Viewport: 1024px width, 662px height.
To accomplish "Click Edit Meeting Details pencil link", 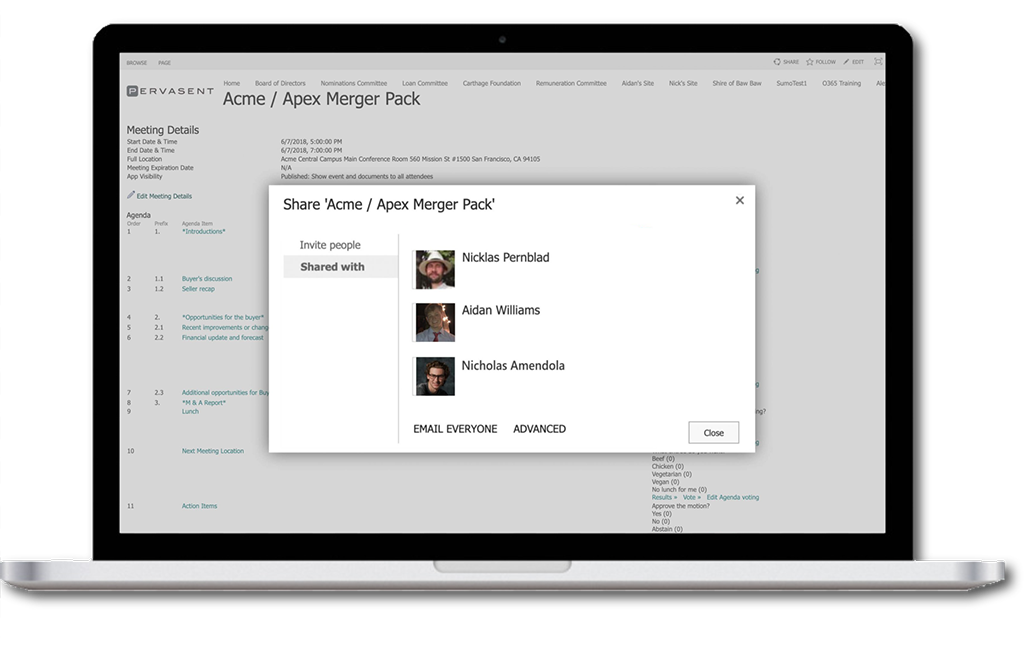I will coord(159,196).
